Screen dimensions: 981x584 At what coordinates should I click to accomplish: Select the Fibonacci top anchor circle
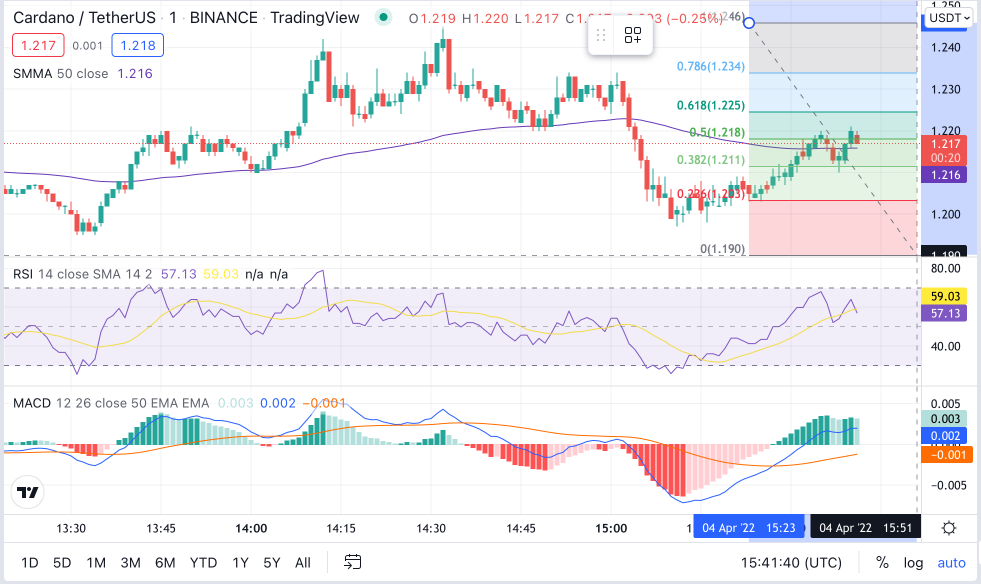point(749,23)
